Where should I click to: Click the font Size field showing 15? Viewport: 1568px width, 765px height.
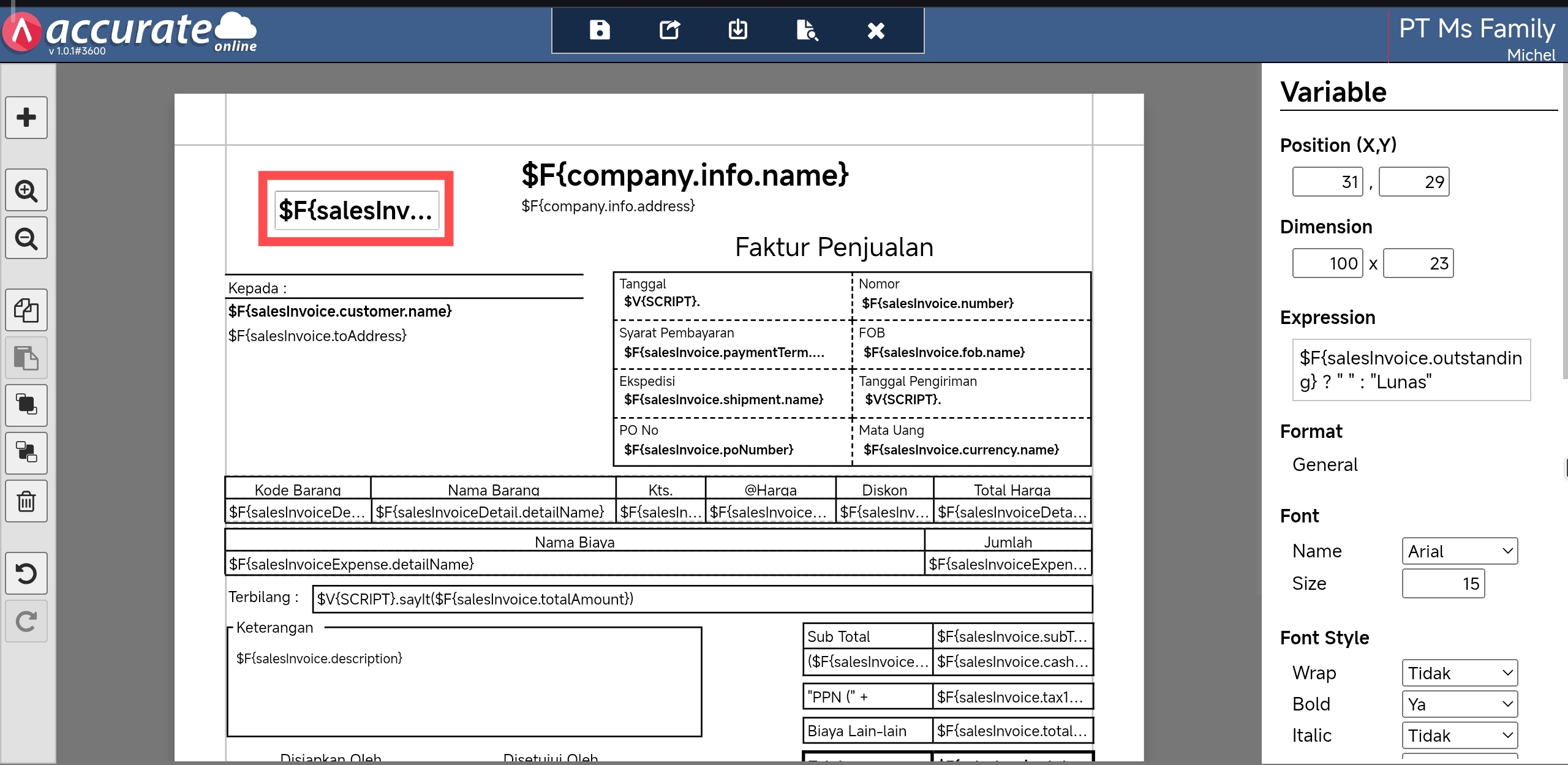(x=1443, y=584)
